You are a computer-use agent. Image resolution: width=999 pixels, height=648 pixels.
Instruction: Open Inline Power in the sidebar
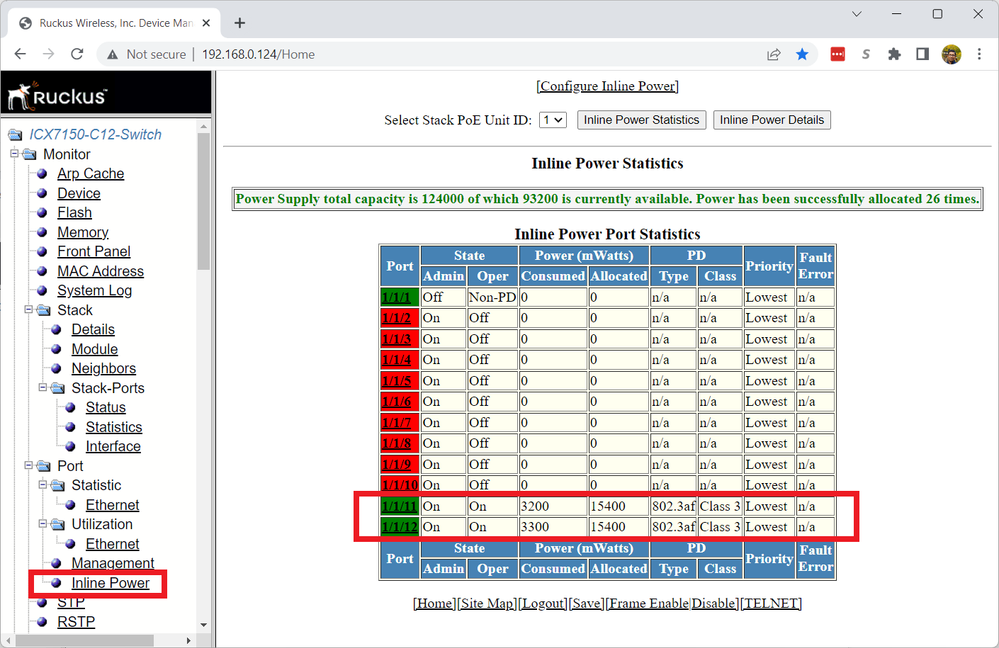[x=110, y=583]
